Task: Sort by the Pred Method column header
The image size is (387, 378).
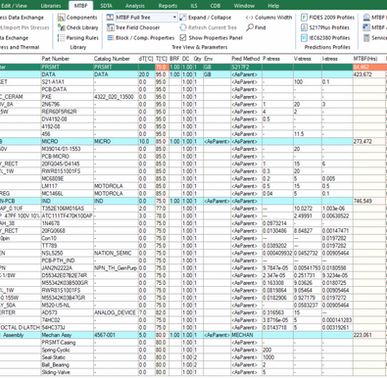Action: [x=246, y=59]
